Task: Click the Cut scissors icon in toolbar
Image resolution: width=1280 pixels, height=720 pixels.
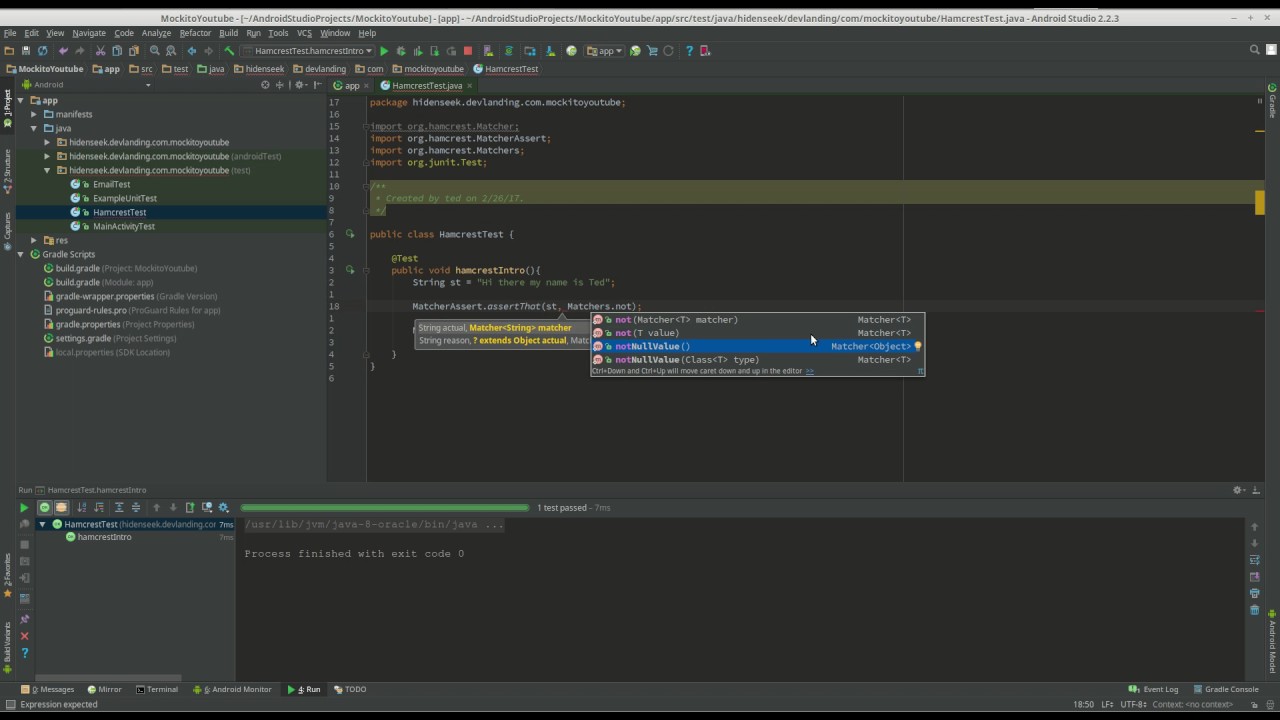Action: 100,51
